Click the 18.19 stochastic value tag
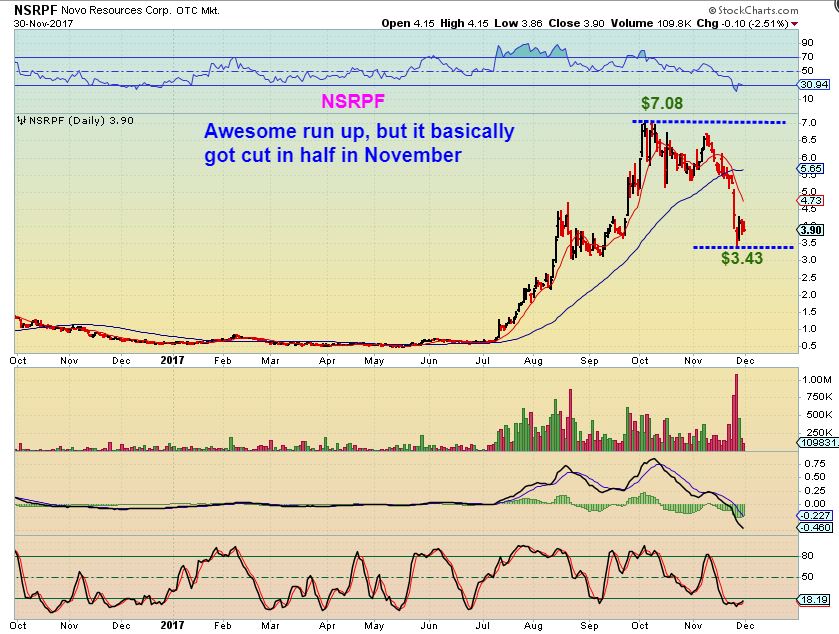This screenshot has width=839, height=634. [814, 600]
